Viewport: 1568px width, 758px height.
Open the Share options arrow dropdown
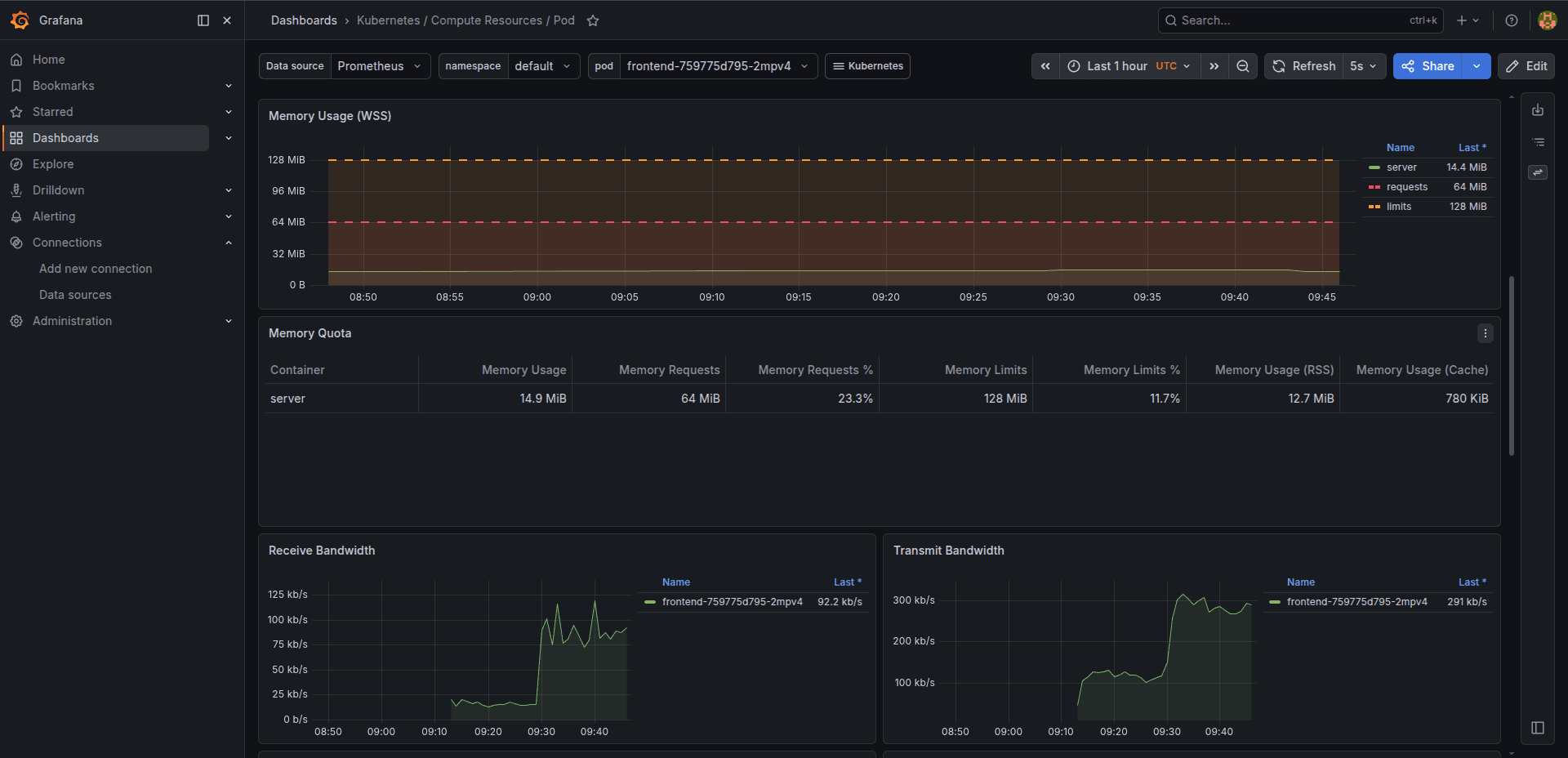pos(1477,66)
